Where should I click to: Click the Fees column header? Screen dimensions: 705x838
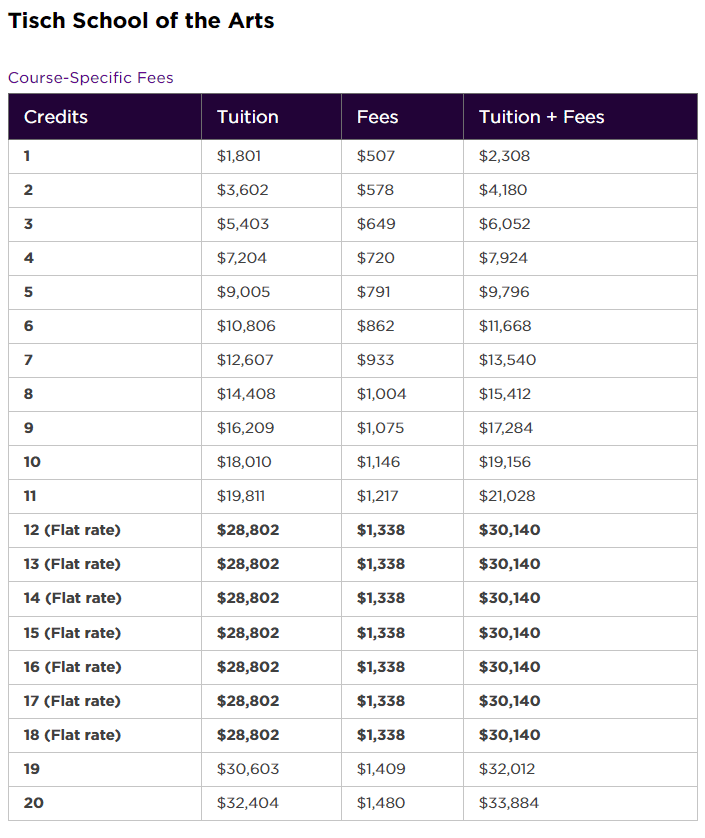[377, 117]
